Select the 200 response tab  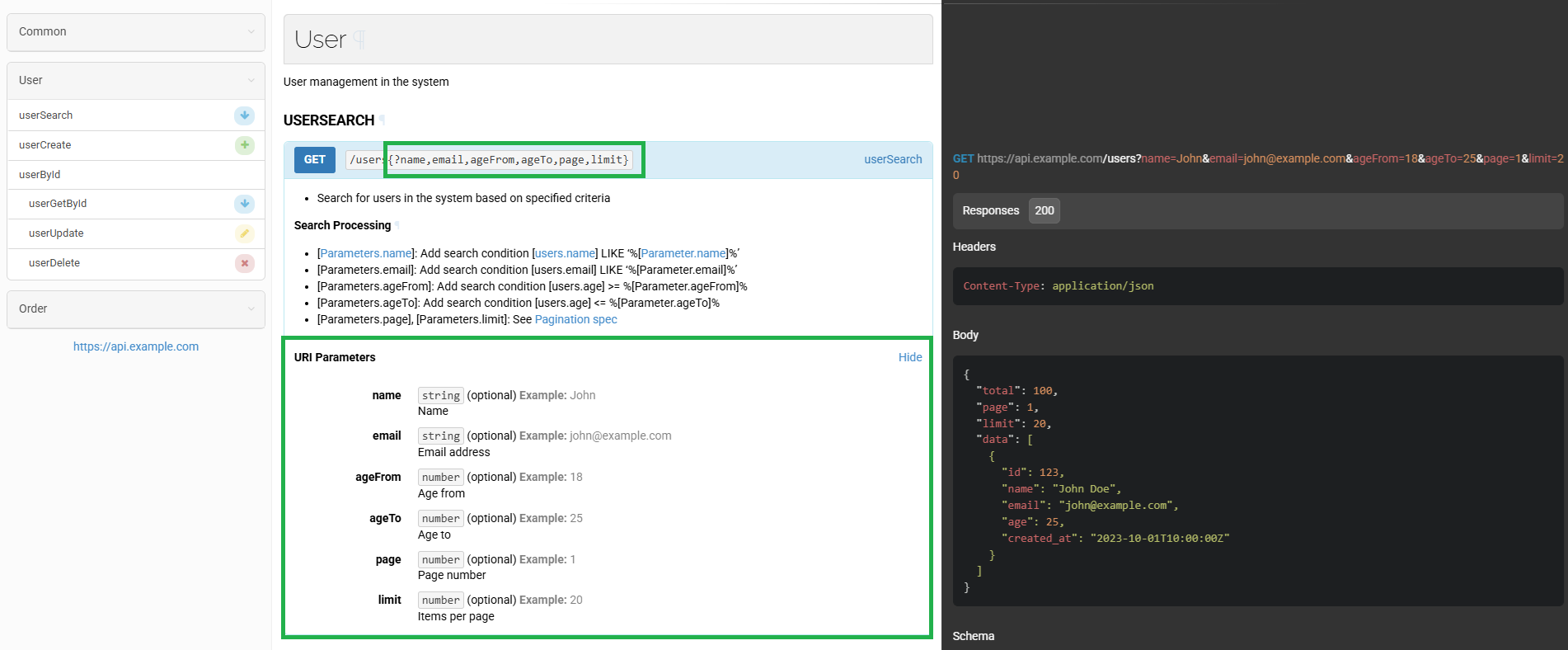tap(1044, 210)
